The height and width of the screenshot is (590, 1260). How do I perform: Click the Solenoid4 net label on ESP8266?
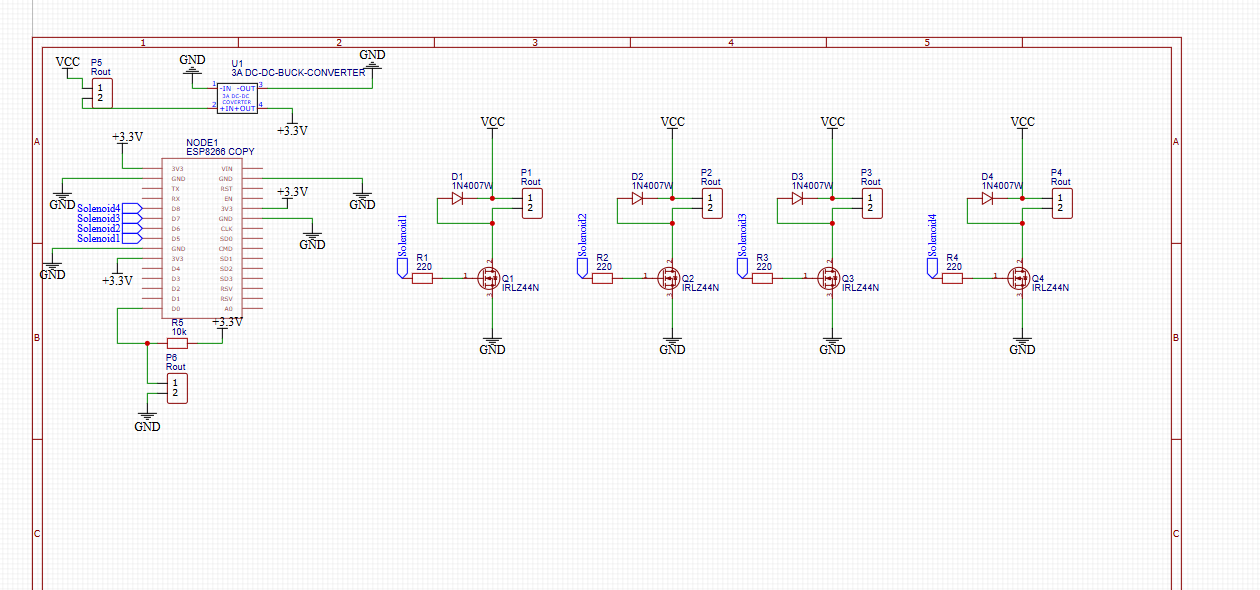coord(100,207)
